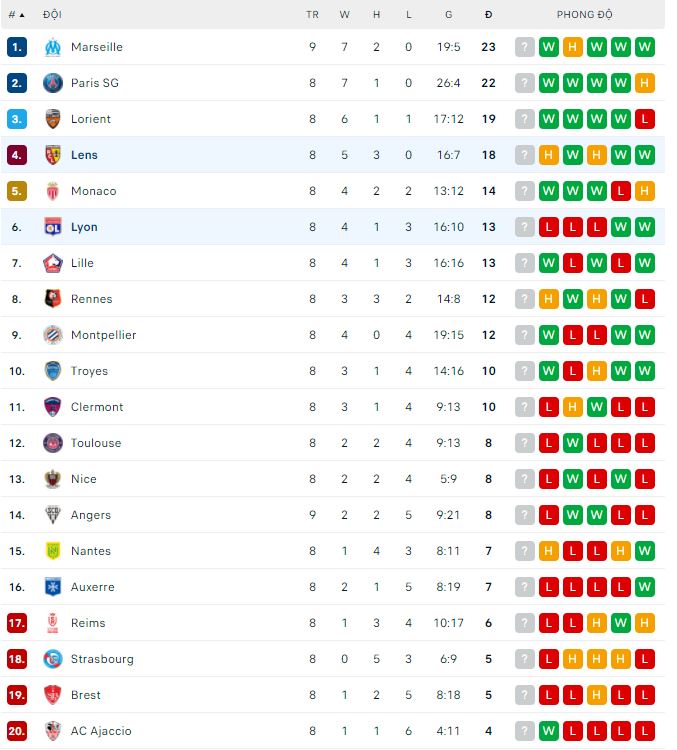Sort standings by Đ points column
677x750 pixels.
488,15
